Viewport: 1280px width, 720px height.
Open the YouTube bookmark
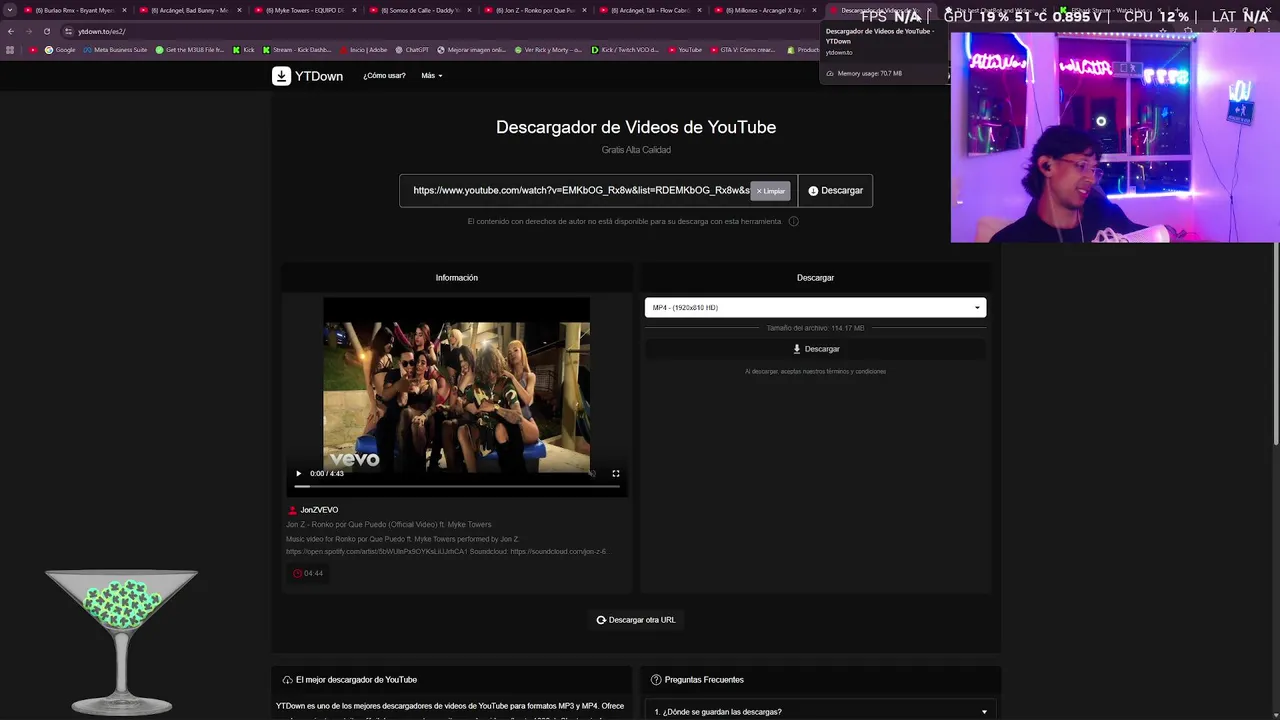click(685, 50)
